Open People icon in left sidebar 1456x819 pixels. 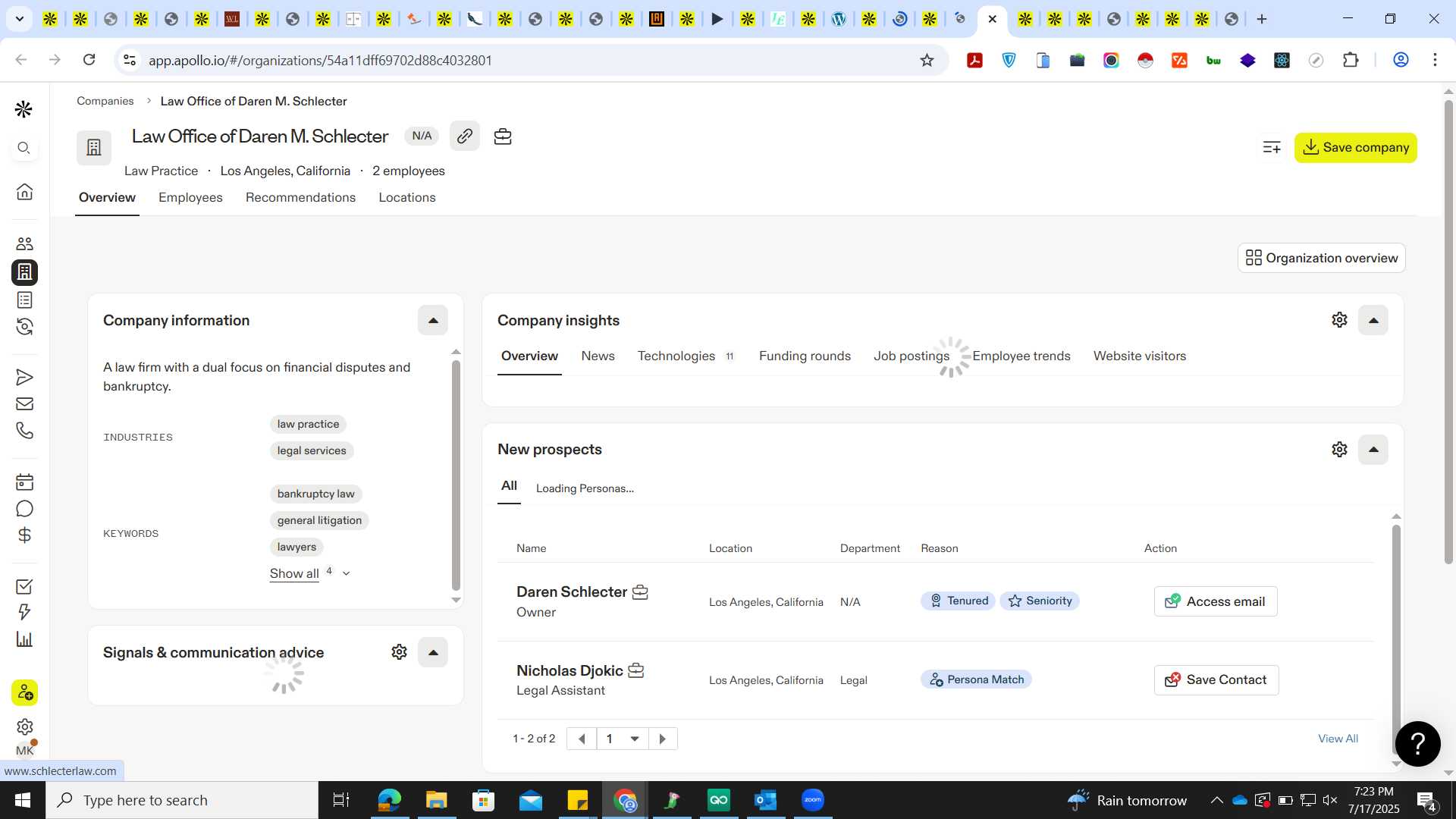click(x=24, y=243)
